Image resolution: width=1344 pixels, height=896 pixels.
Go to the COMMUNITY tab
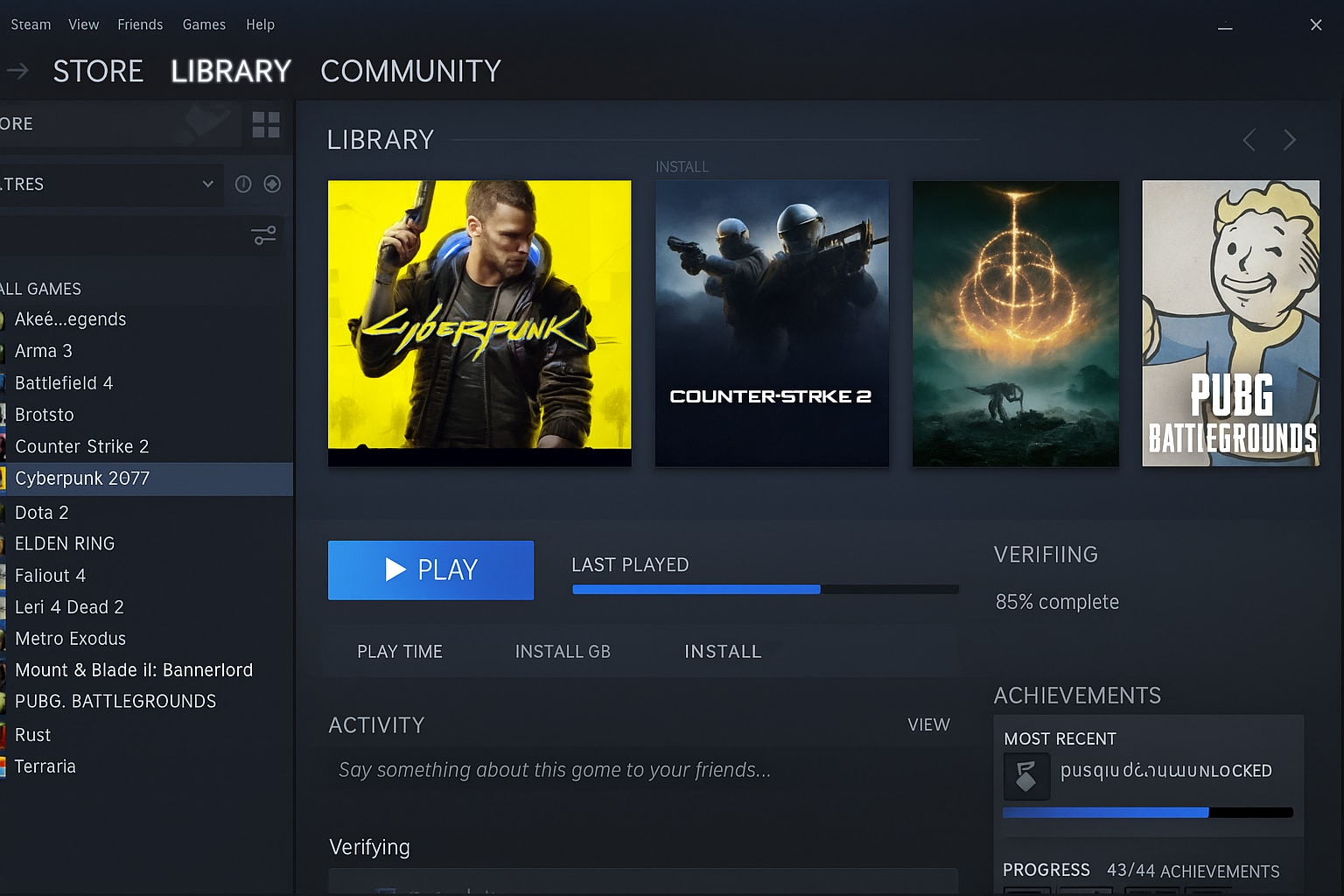pos(410,71)
